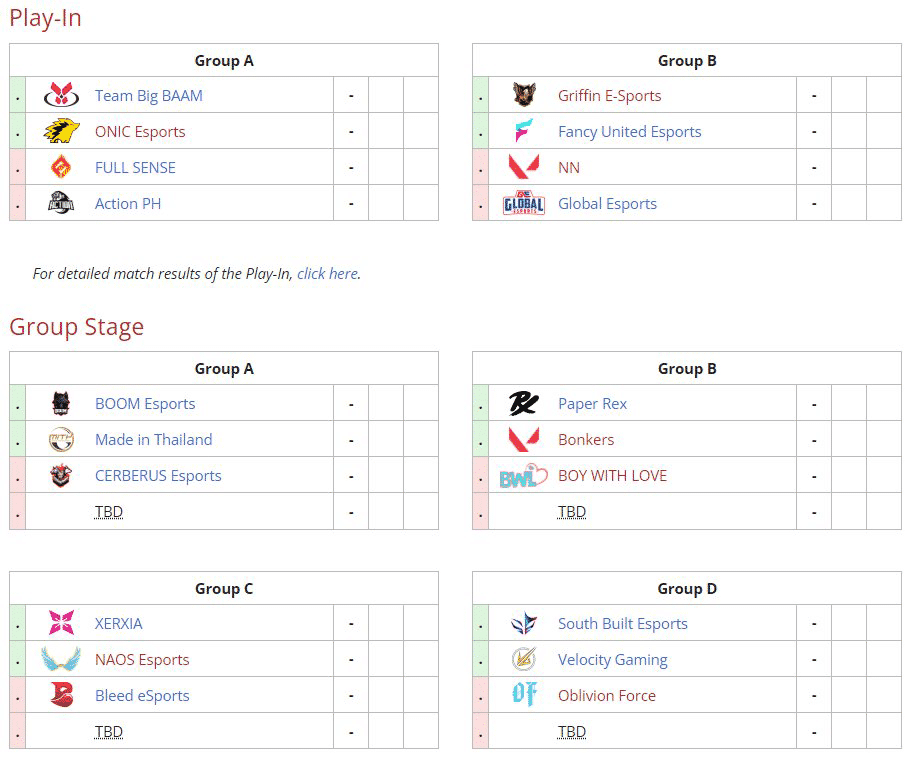916x771 pixels.
Task: Open the 'click here' Play-In results link
Action: tap(327, 273)
